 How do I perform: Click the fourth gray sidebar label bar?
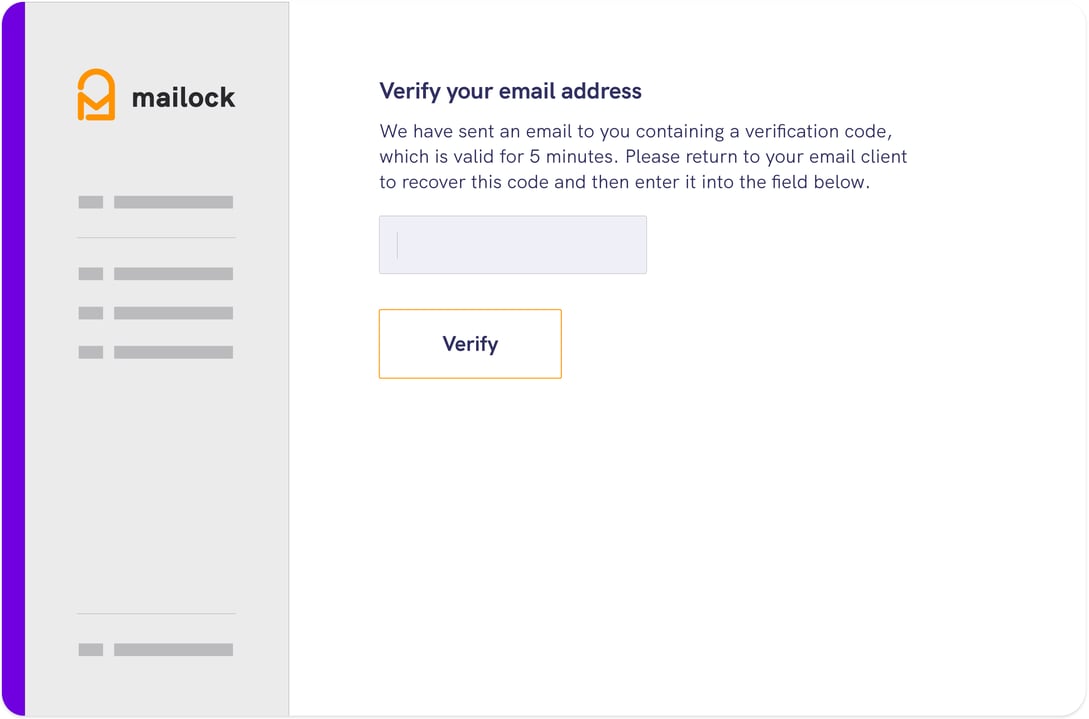pyautogui.click(x=172, y=351)
